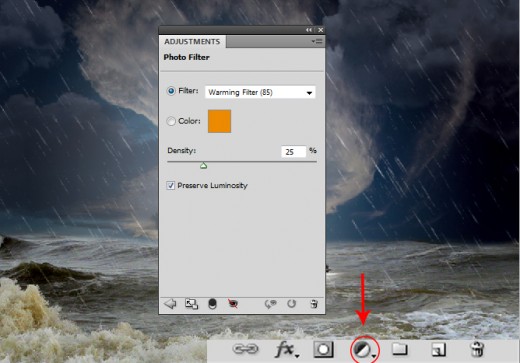Create a new layer icon
The width and height of the screenshot is (520, 363).
[438, 350]
